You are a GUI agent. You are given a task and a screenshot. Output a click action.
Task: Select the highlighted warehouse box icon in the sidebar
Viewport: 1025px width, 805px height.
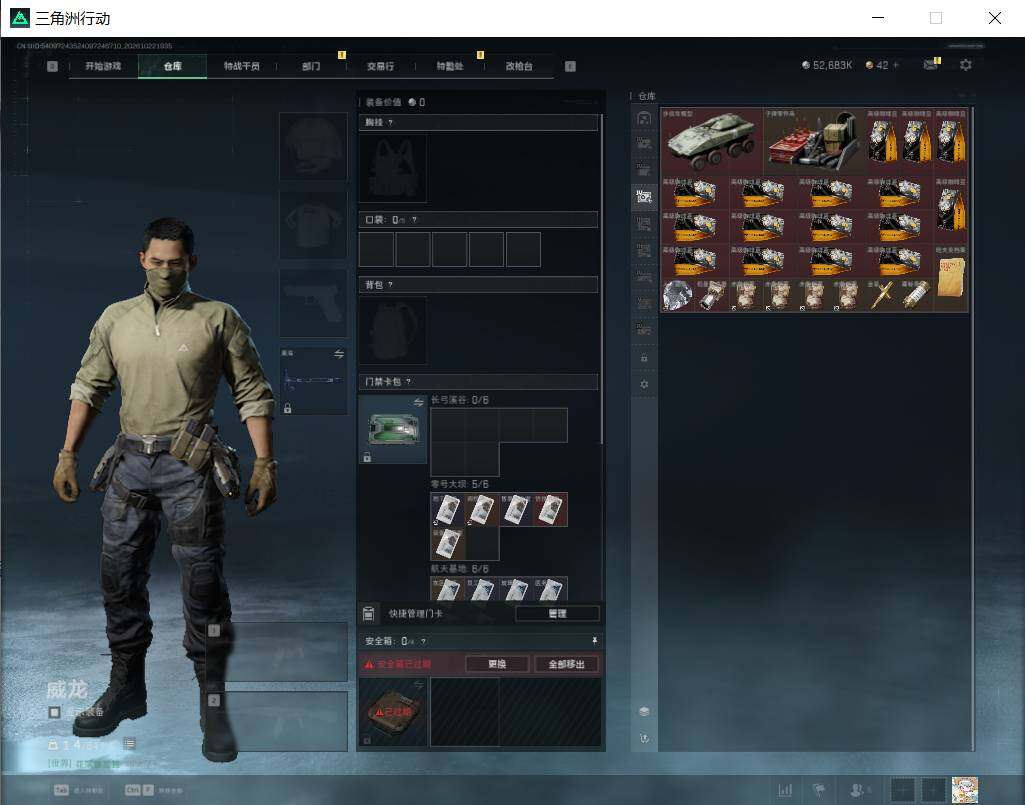pos(644,196)
